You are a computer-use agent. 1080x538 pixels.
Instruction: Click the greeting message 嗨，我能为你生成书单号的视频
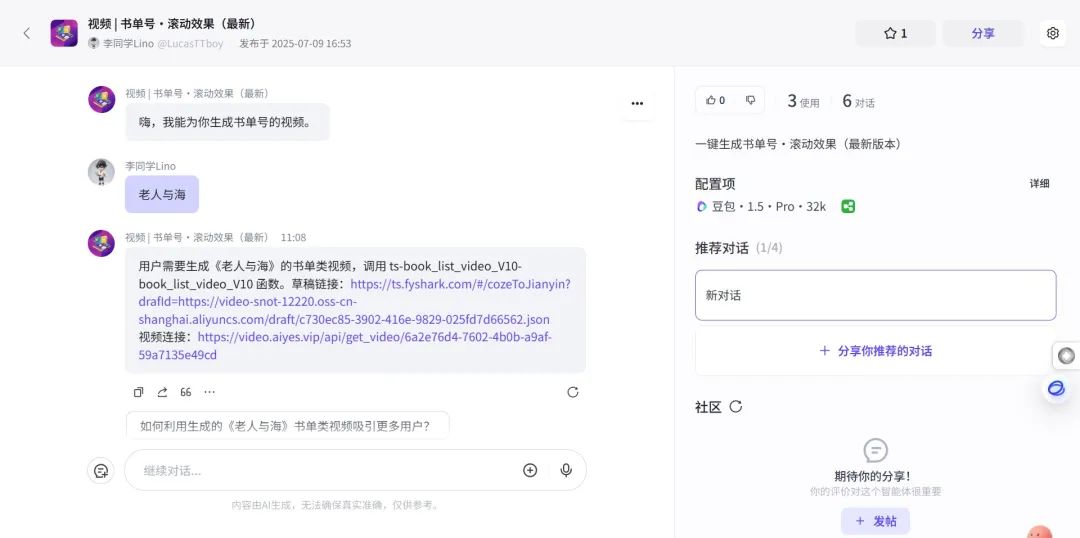tap(227, 122)
